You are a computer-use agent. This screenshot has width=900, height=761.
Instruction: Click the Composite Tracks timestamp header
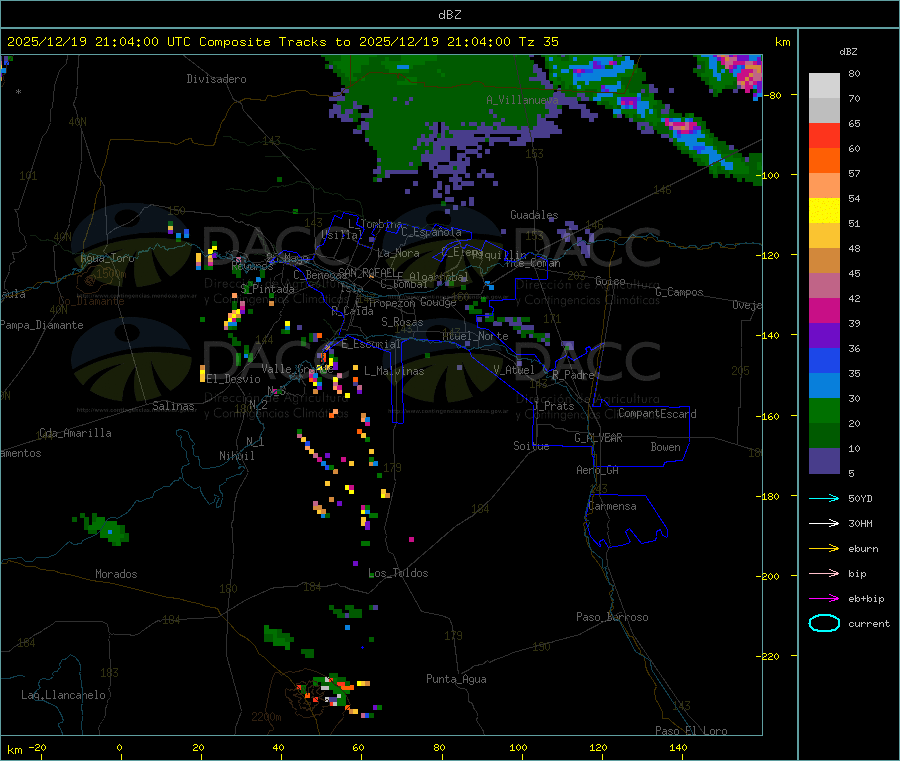pos(282,42)
